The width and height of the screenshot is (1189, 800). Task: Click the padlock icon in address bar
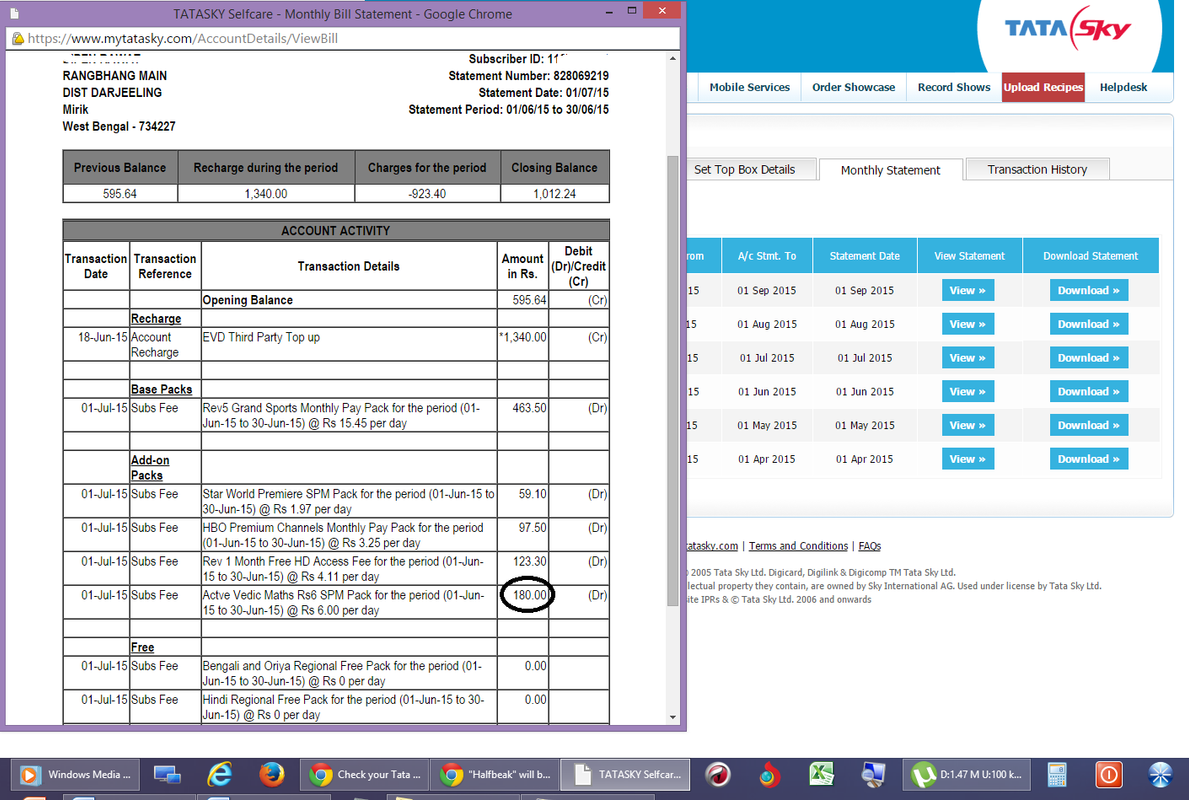click(17, 38)
